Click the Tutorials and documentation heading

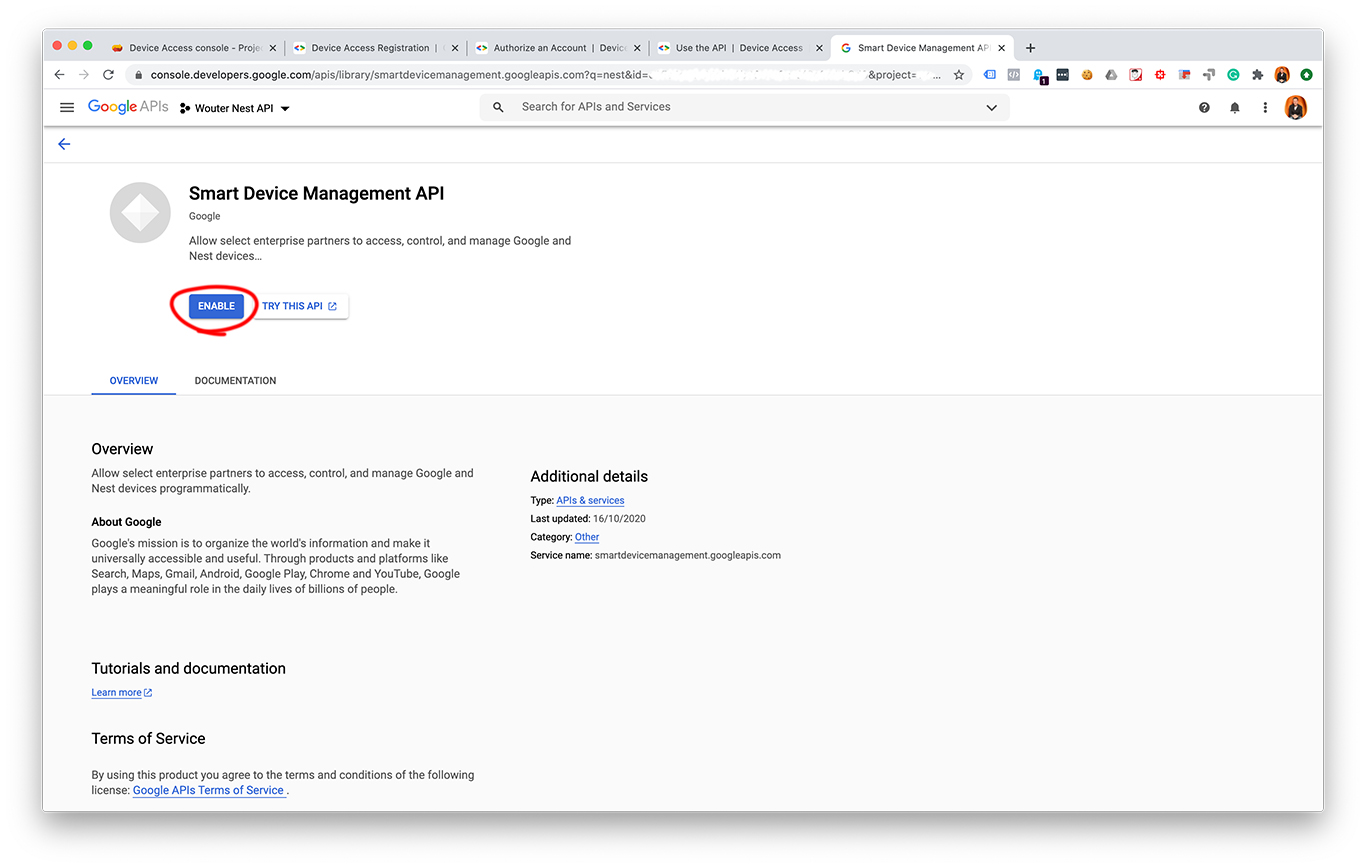189,668
